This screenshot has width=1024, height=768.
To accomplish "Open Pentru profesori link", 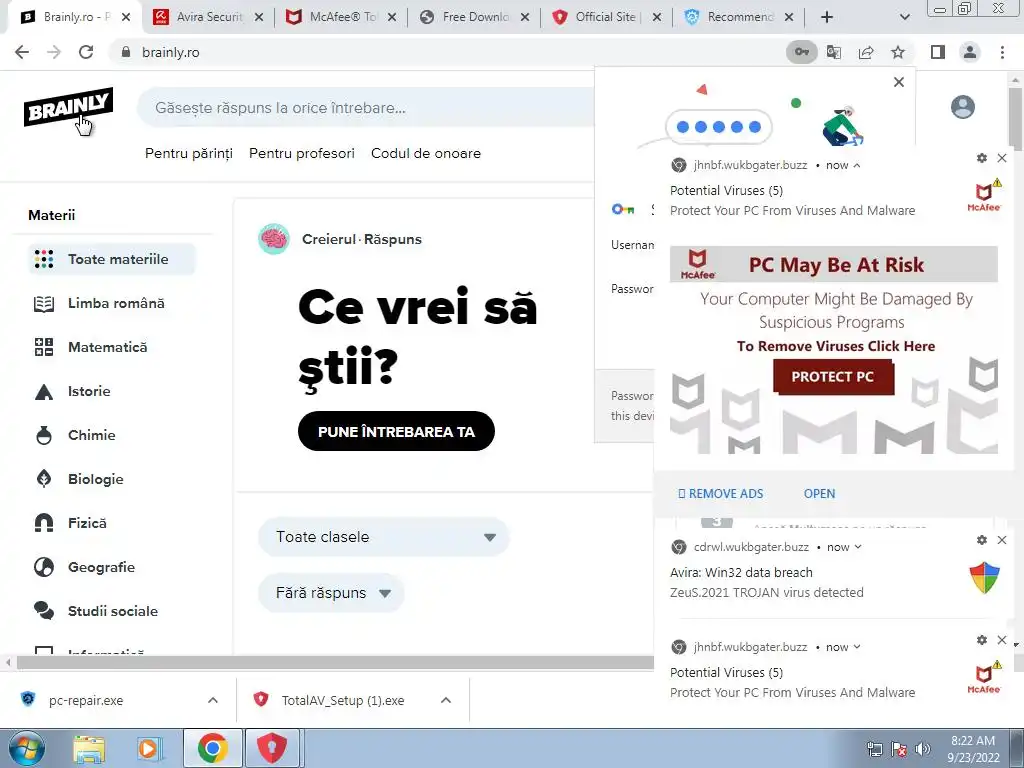I will coord(302,153).
